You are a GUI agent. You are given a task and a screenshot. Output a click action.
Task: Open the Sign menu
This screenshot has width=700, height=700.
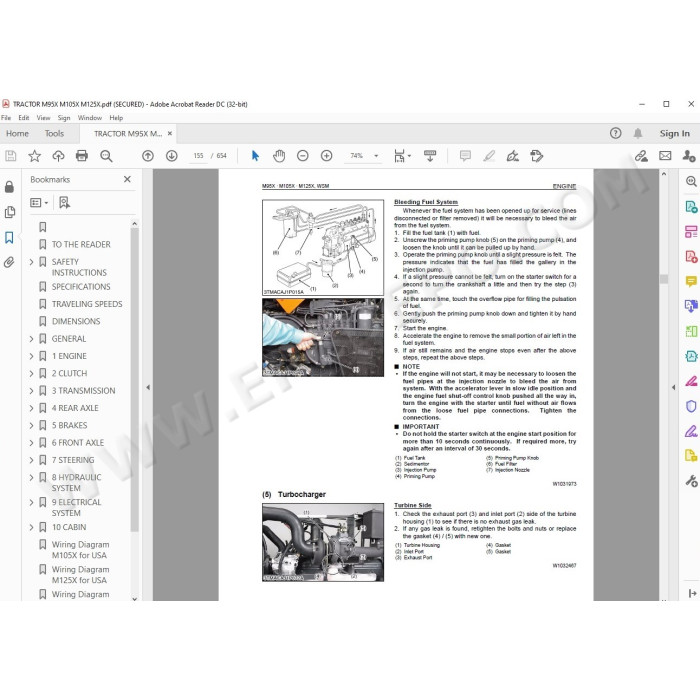tap(64, 118)
